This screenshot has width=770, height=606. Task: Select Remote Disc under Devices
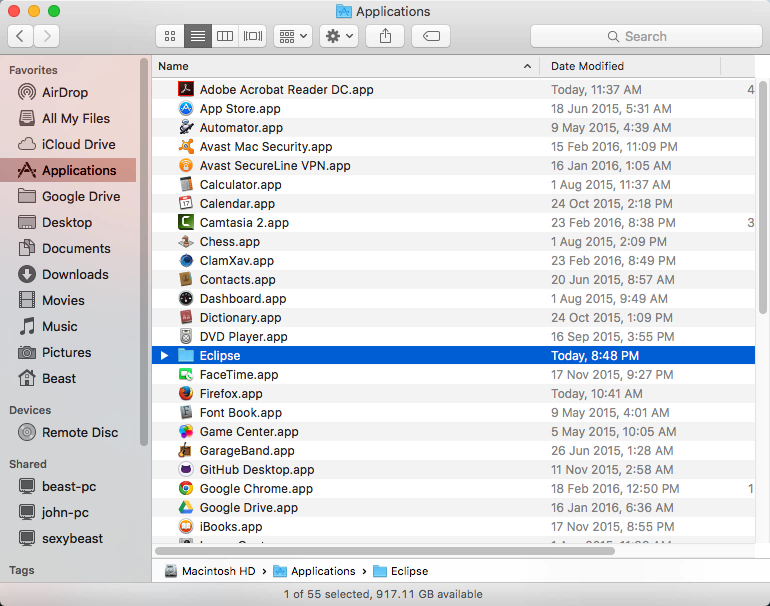coord(68,432)
